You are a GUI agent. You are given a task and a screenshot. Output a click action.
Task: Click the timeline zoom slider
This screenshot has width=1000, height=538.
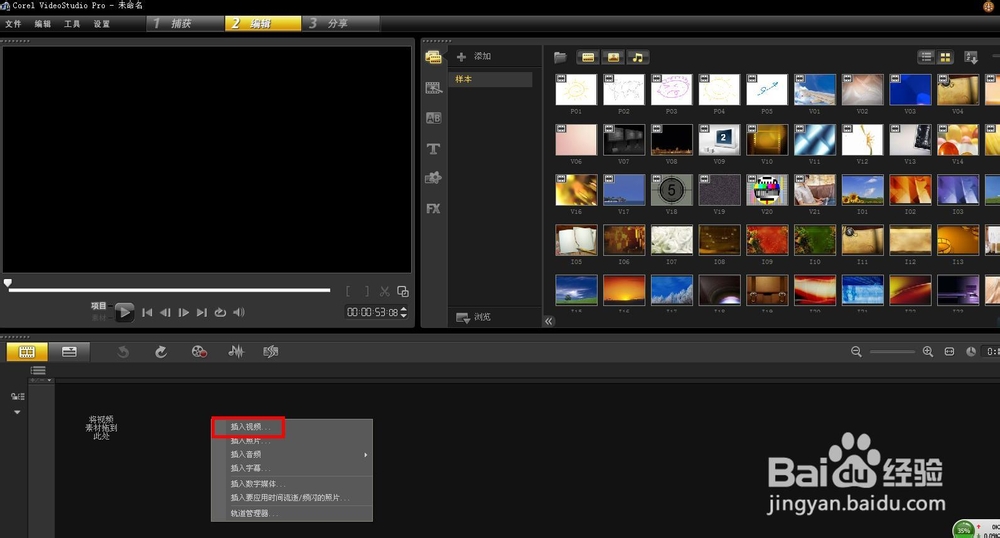click(x=892, y=352)
